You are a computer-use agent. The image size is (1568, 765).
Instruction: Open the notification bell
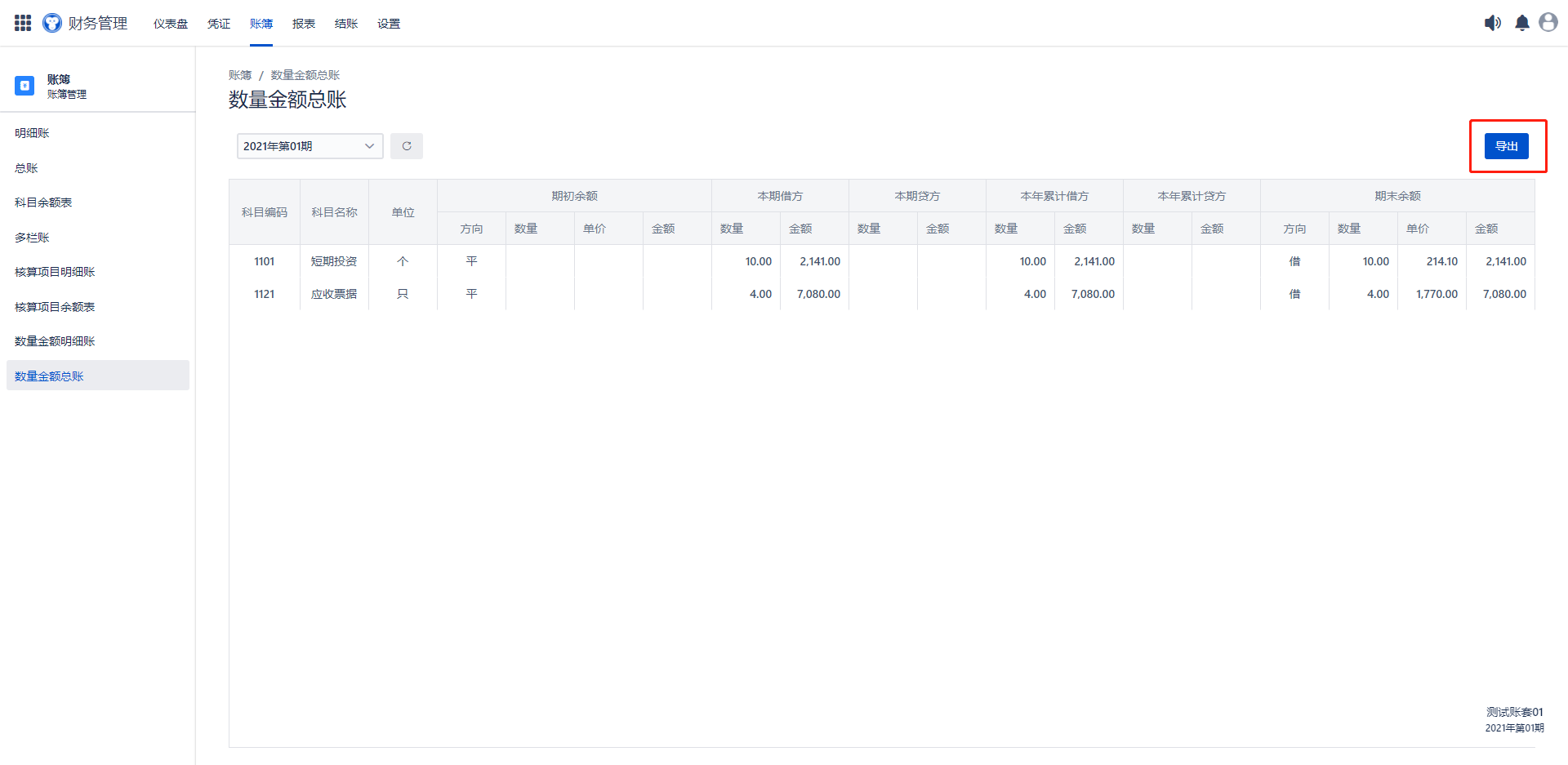point(1521,23)
